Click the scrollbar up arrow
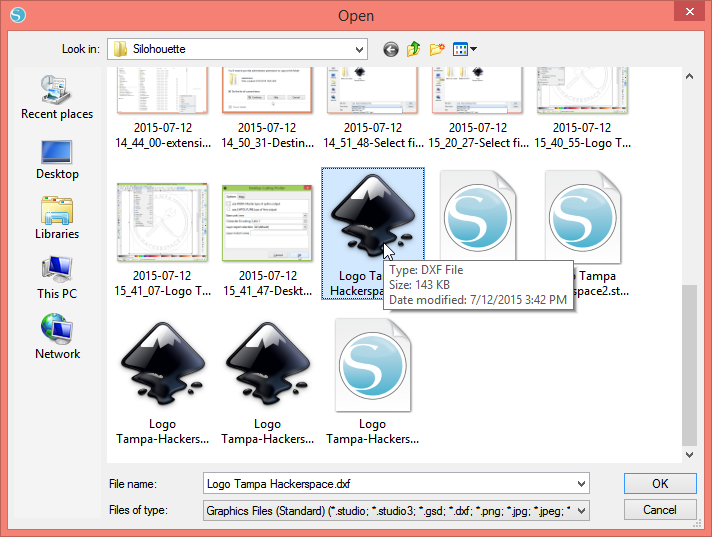Image resolution: width=712 pixels, height=537 pixels. [x=689, y=76]
